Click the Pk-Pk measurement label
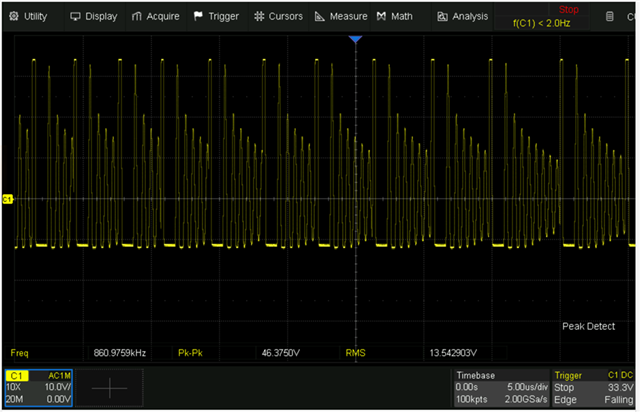This screenshot has width=640, height=412. click(x=190, y=353)
